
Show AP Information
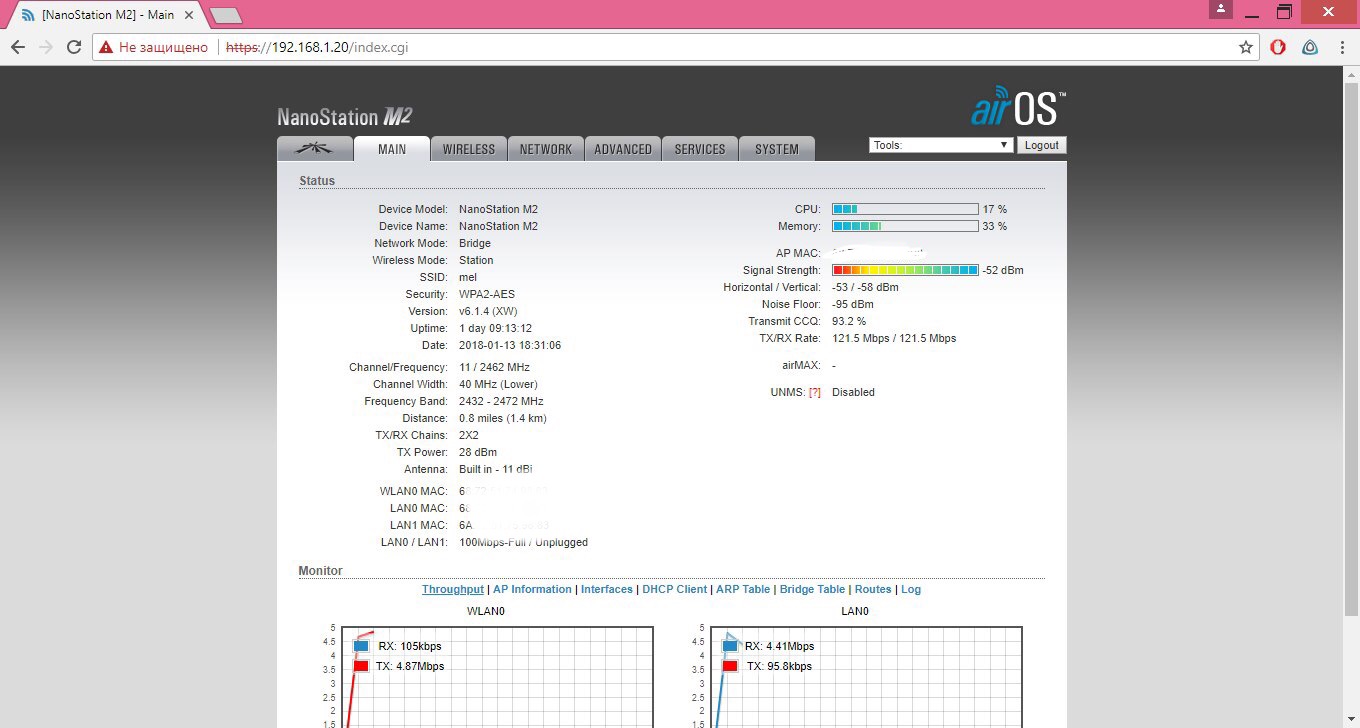tap(533, 589)
